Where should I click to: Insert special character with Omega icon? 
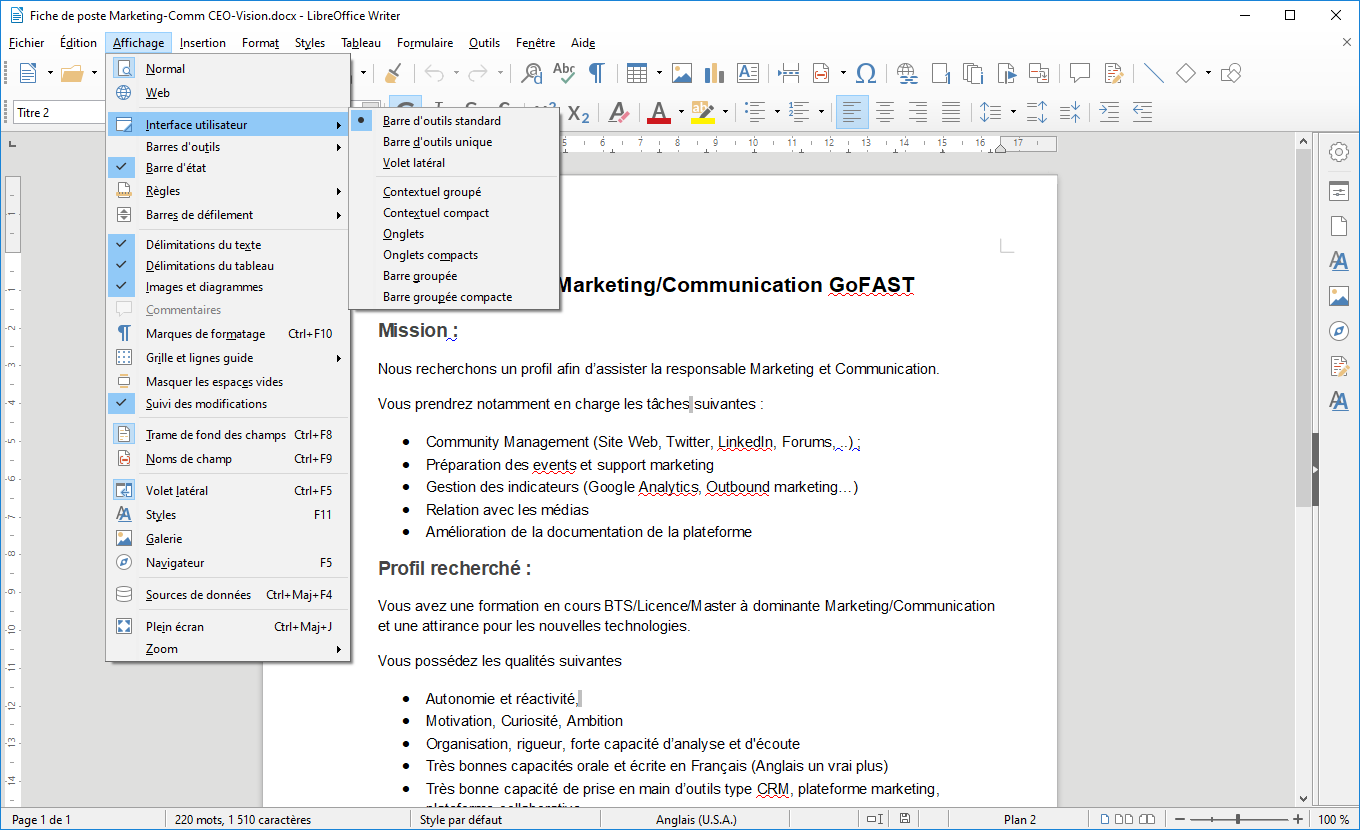(x=867, y=73)
